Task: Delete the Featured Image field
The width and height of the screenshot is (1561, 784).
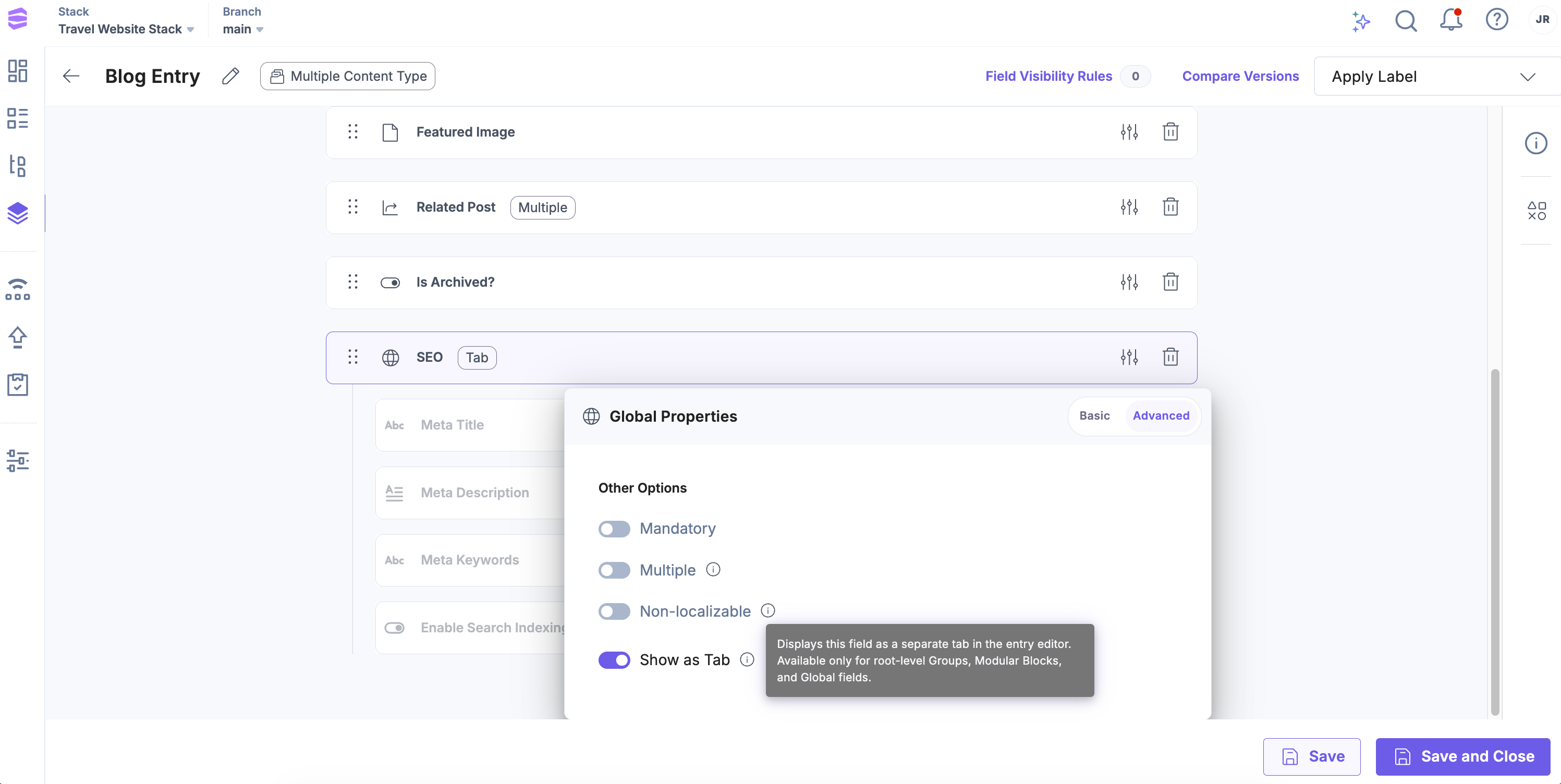Action: point(1170,132)
